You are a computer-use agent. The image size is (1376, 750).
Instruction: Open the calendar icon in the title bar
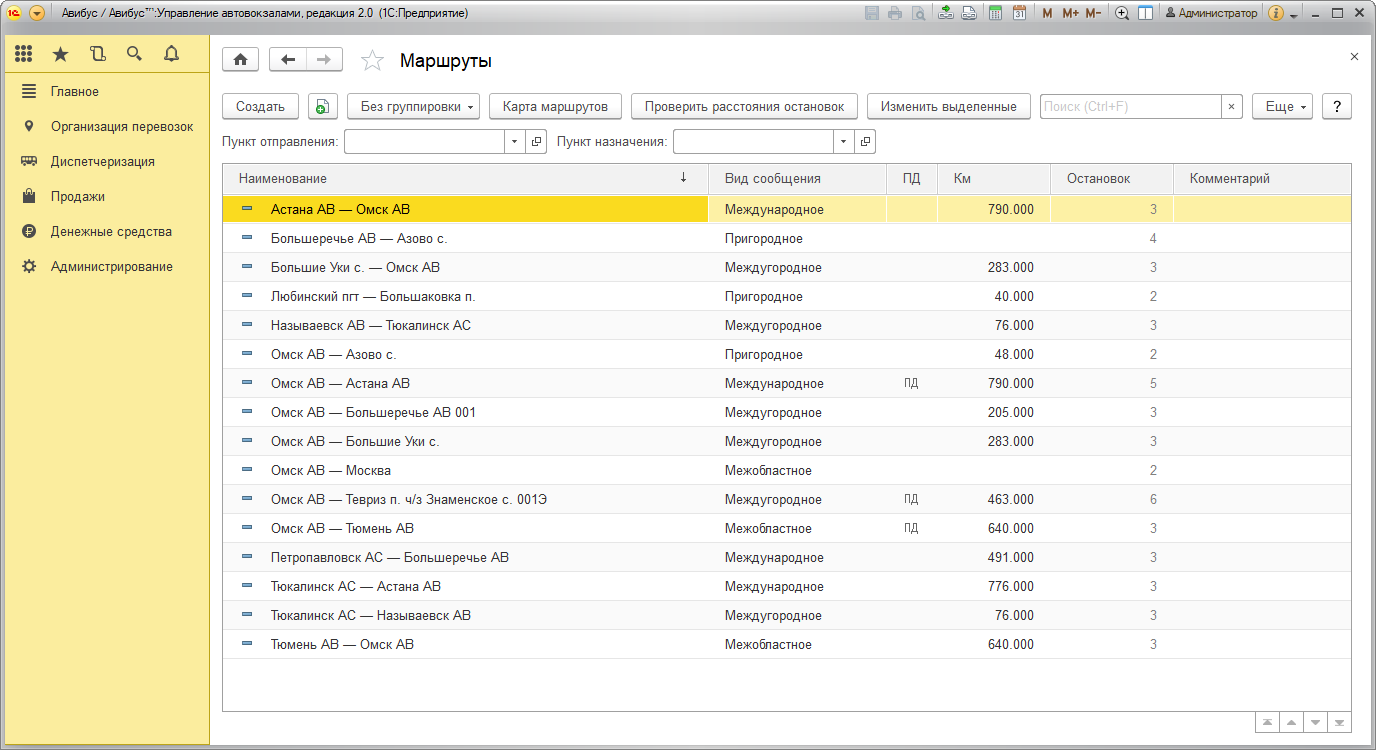coord(1019,13)
